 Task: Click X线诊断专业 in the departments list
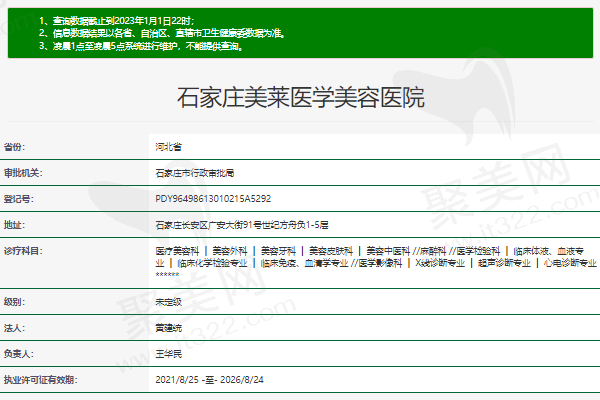[440, 263]
